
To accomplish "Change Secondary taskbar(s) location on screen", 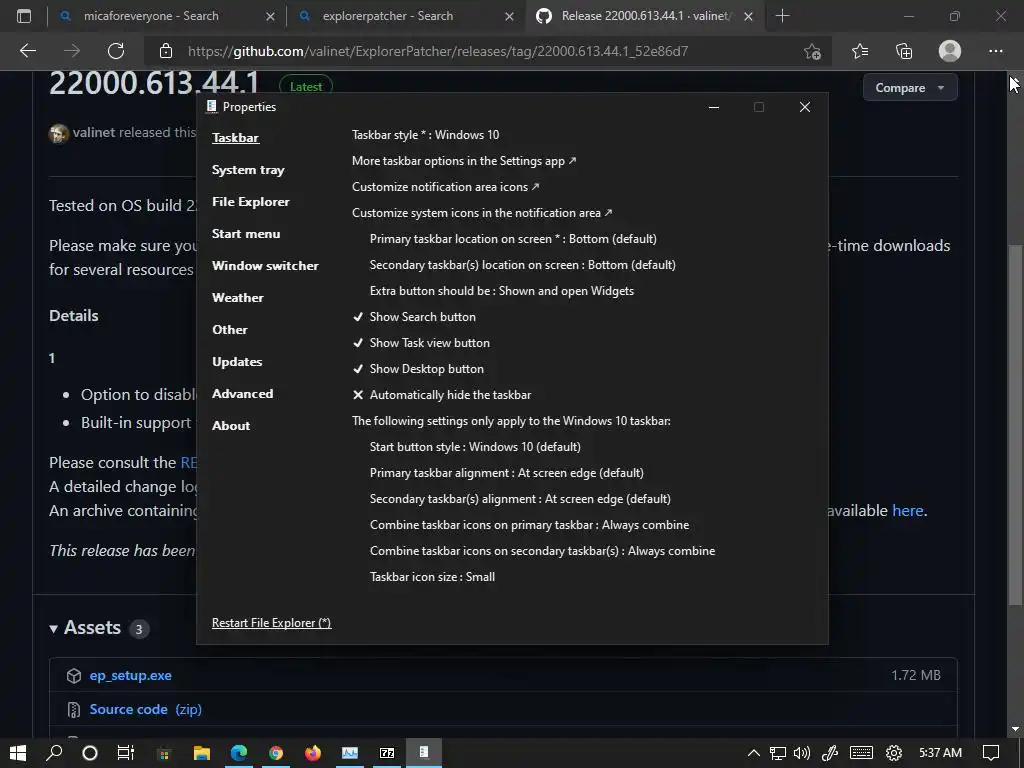I will point(522,265).
